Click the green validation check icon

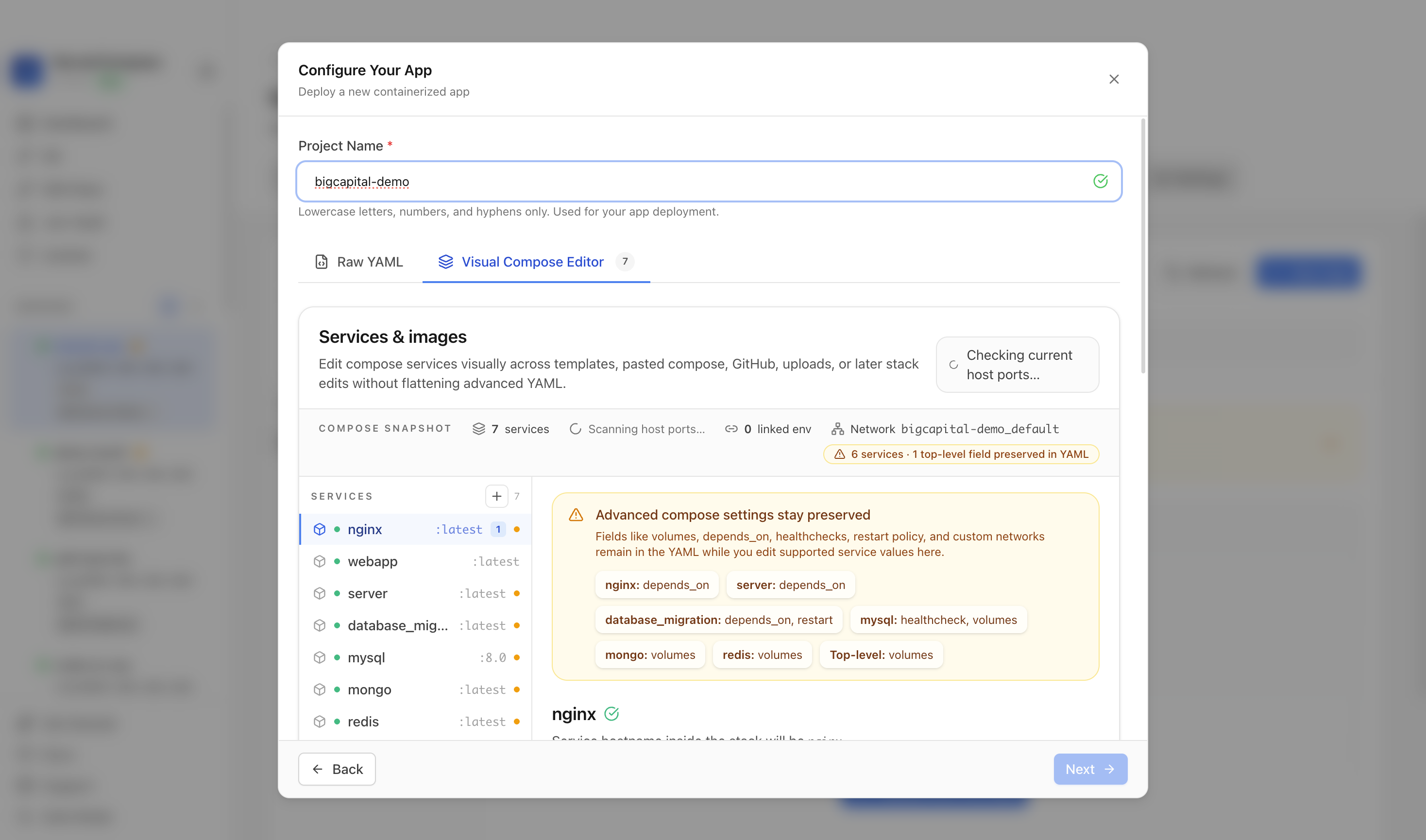pyautogui.click(x=1100, y=181)
